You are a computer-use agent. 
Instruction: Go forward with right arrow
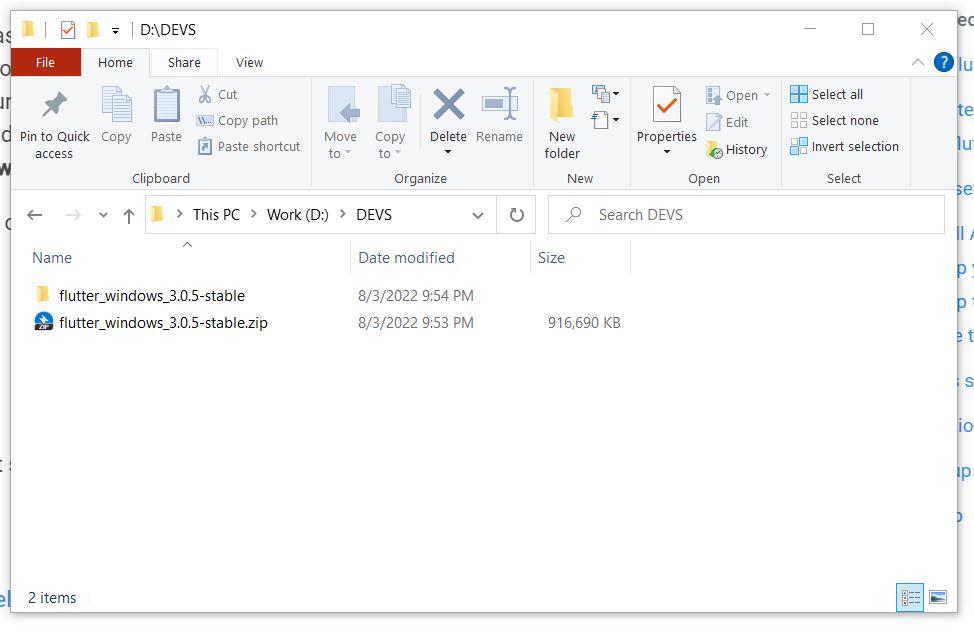73,215
